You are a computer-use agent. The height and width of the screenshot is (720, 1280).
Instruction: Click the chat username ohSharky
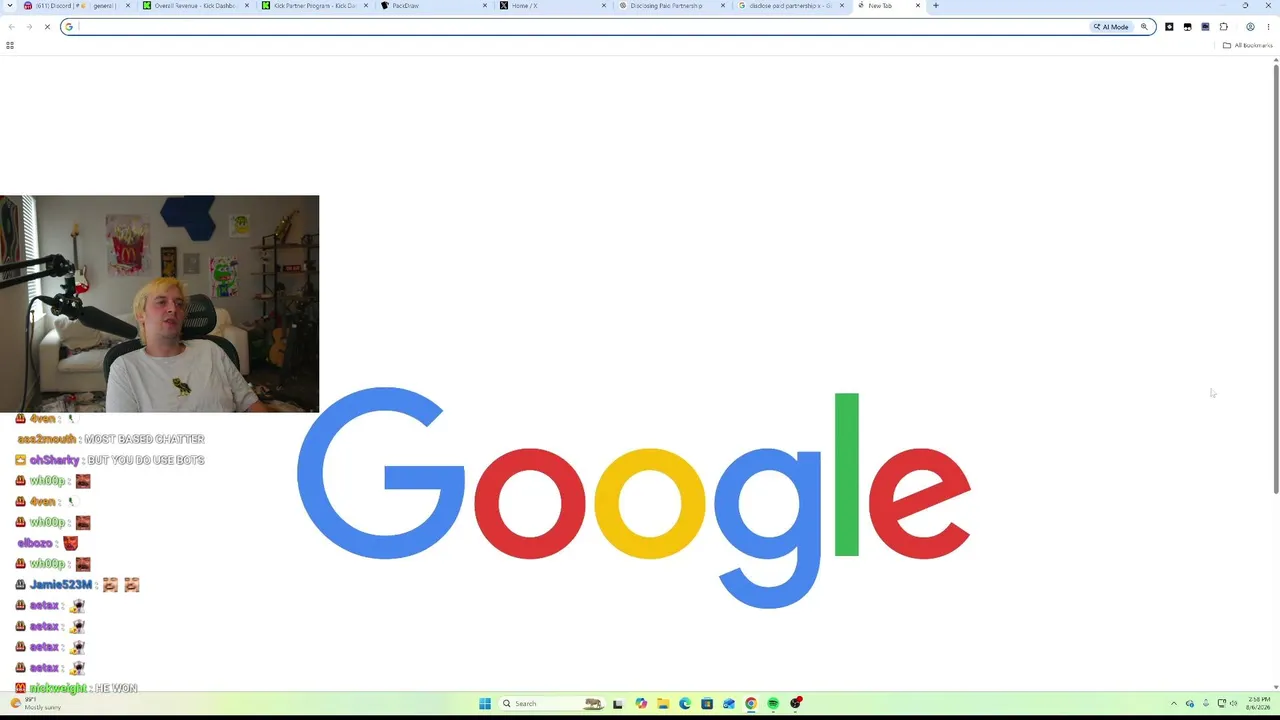pyautogui.click(x=55, y=460)
